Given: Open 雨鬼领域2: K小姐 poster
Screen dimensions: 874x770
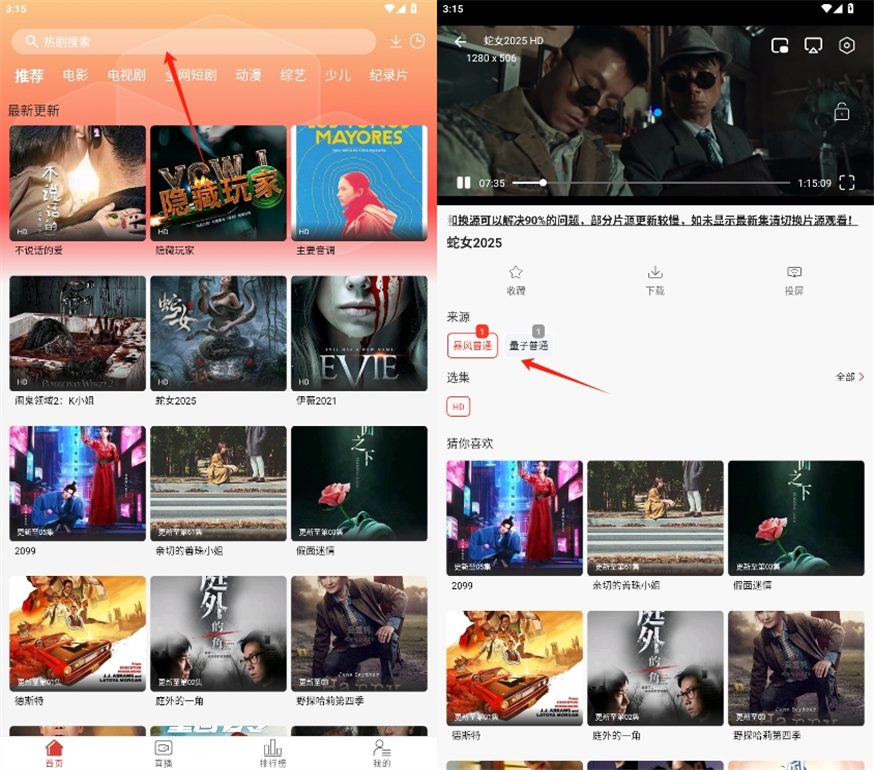Looking at the screenshot, I should 77,333.
